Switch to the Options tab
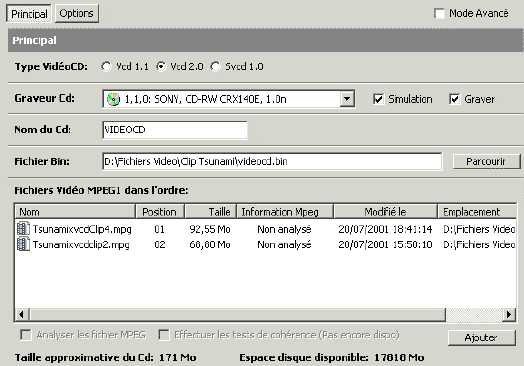Screen dimensions: 524x366 coord(77,13)
